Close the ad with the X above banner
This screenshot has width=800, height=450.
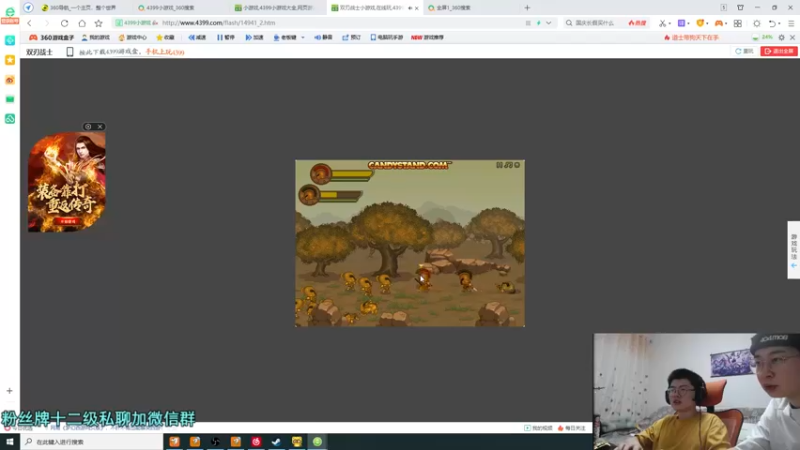(100, 127)
